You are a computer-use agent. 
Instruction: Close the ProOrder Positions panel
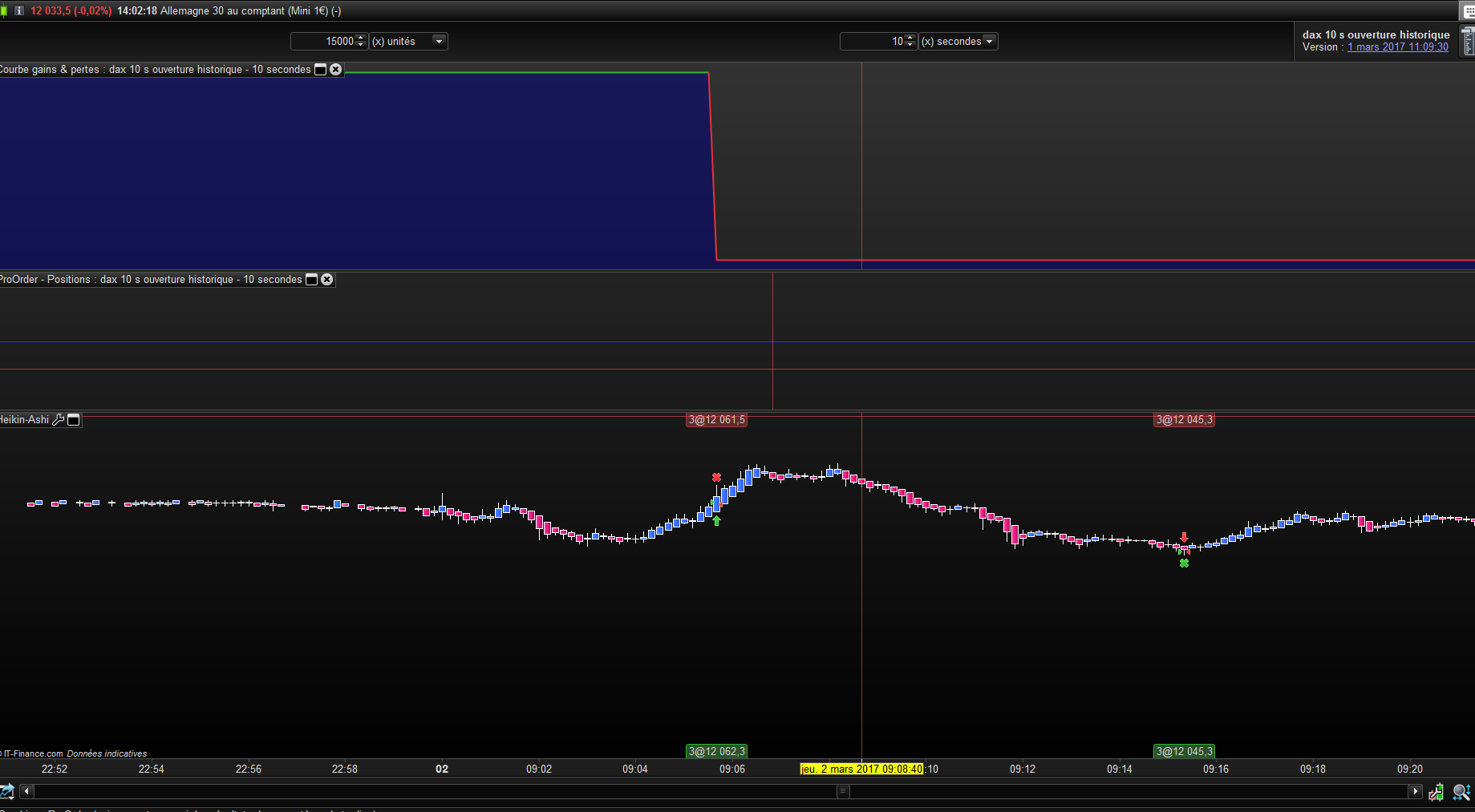point(327,280)
